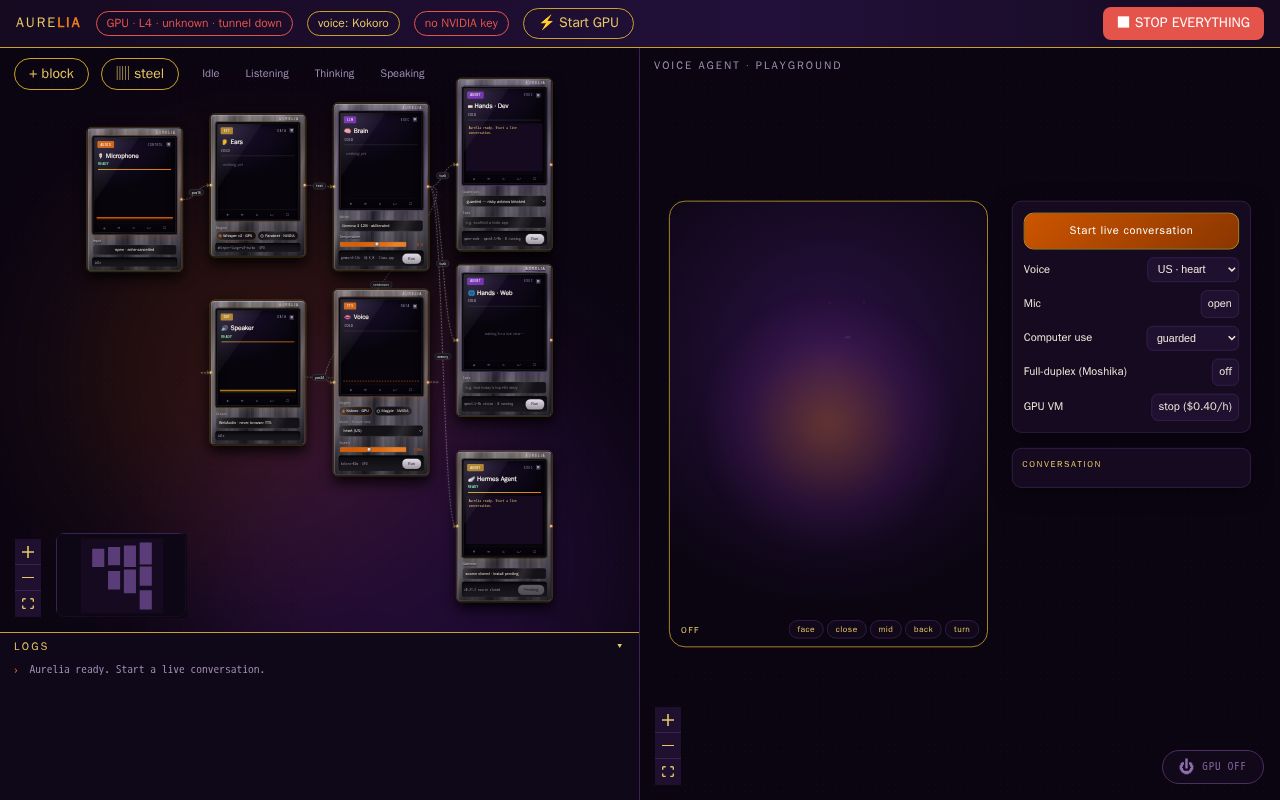The width and height of the screenshot is (1280, 800).
Task: Add a new block
Action: click(51, 74)
